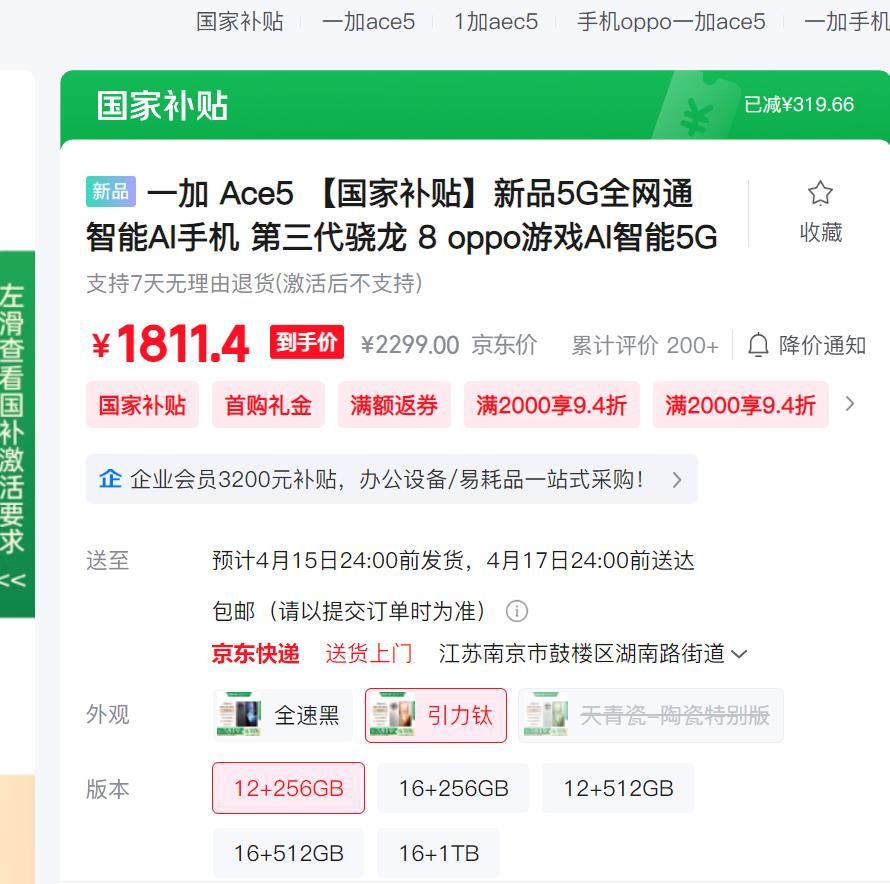Image resolution: width=890 pixels, height=884 pixels.
Task: Click the price drop bell icon
Action: 758,345
